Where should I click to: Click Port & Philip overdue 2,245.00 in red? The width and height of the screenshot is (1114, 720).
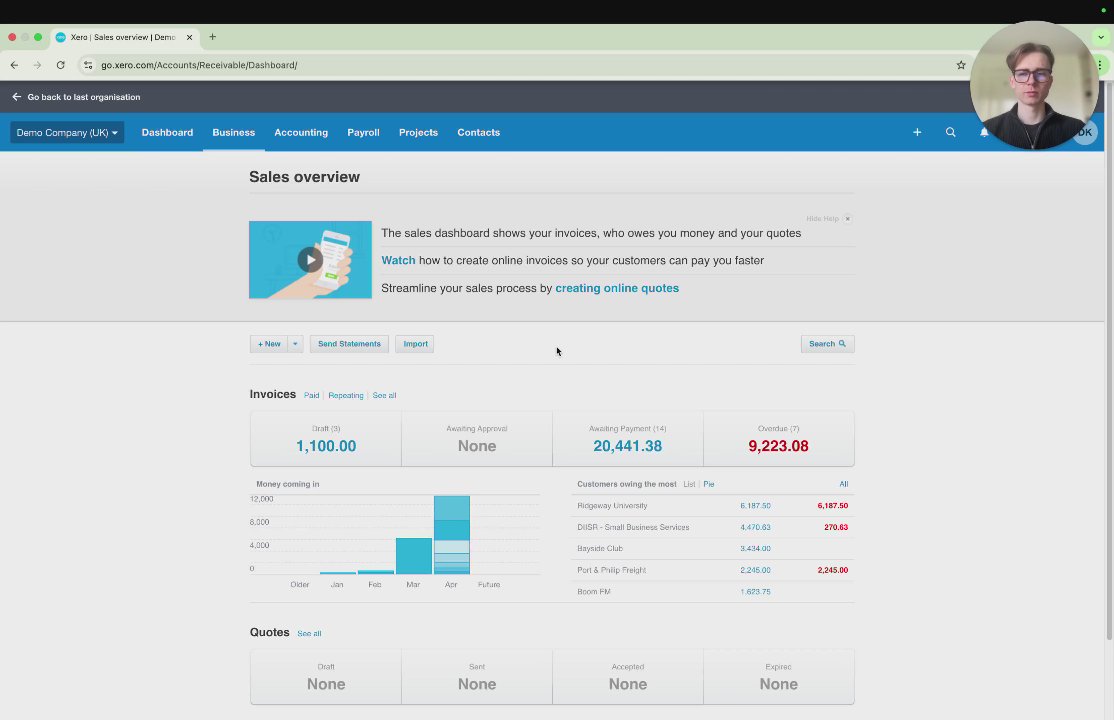[833, 570]
